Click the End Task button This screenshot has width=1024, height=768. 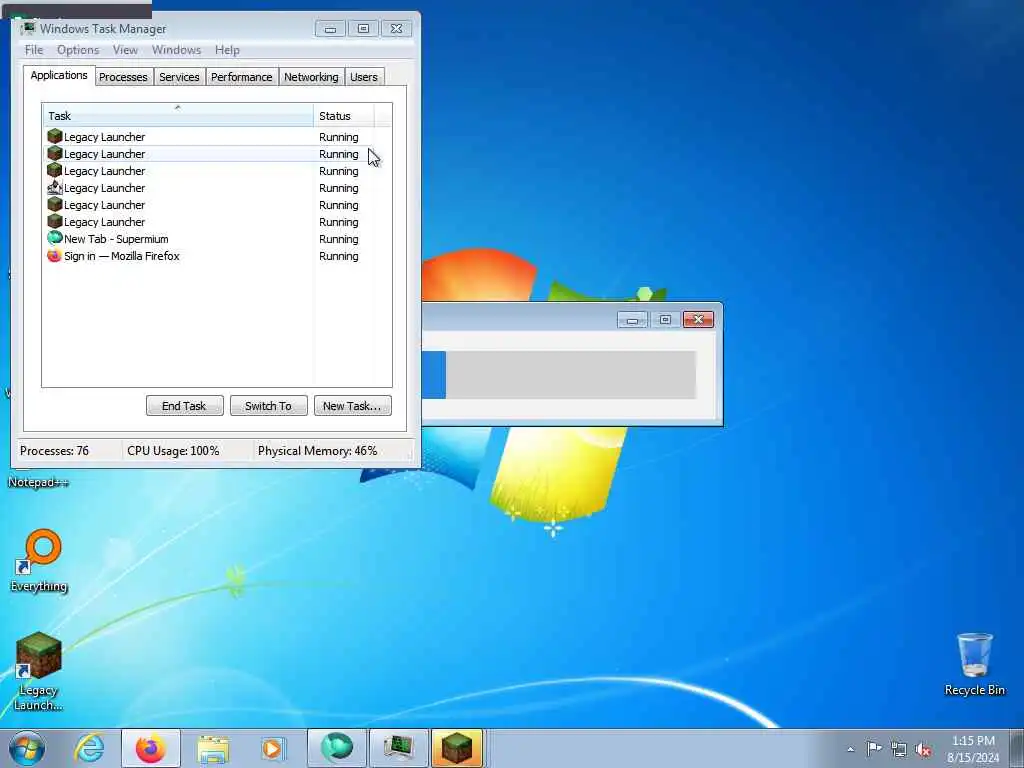[184, 406]
